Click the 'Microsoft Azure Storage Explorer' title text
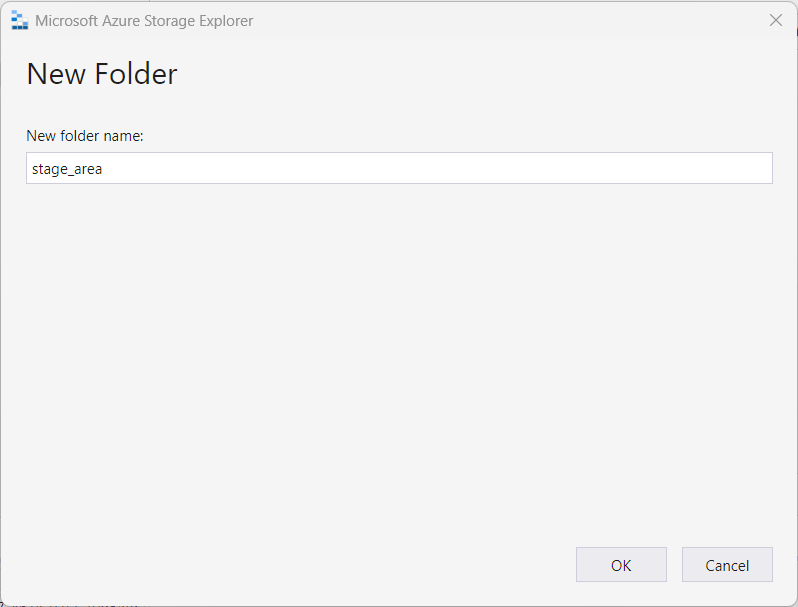798x607 pixels. click(x=144, y=21)
